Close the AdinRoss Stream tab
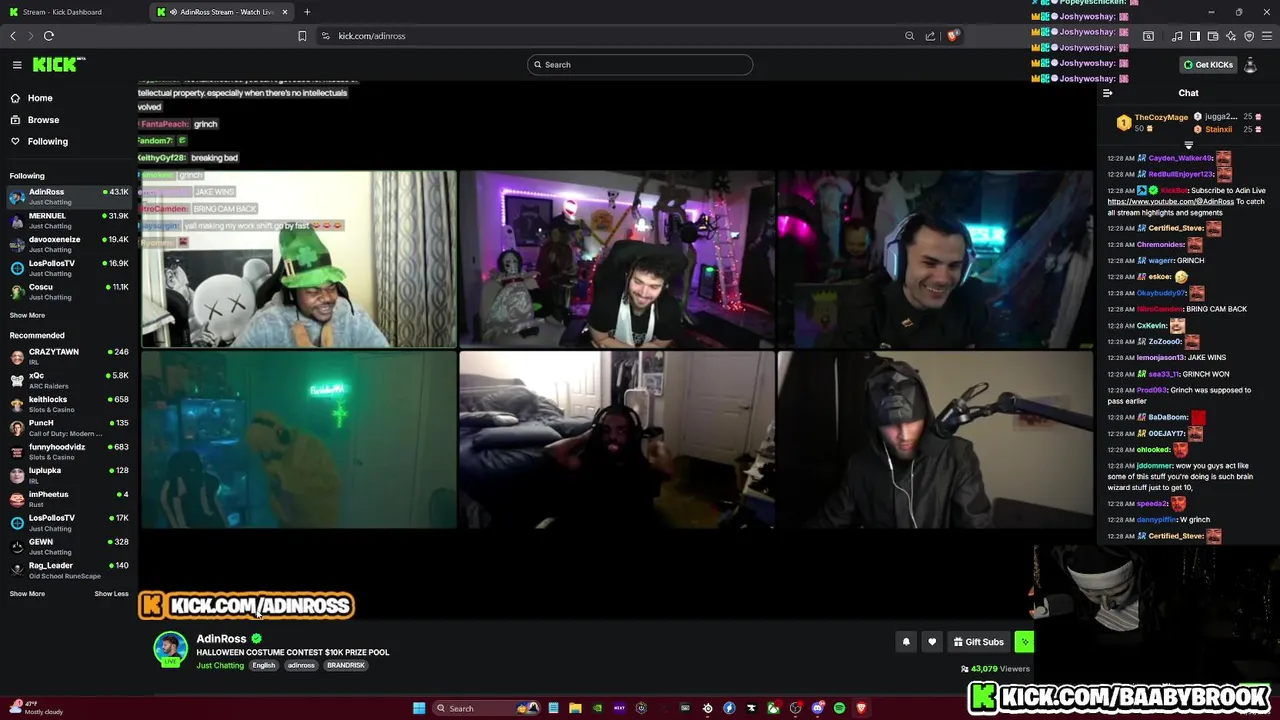 (x=285, y=12)
